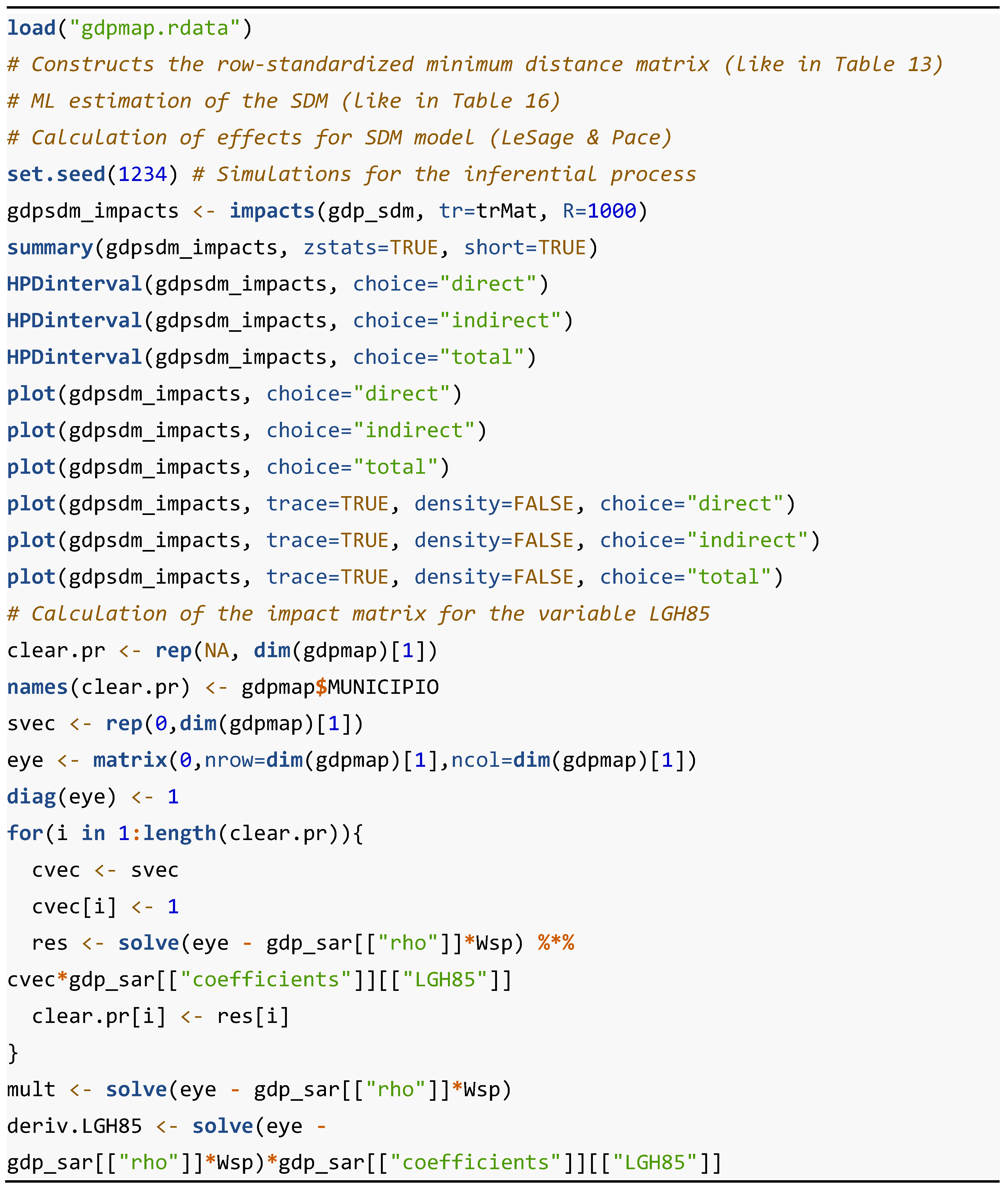The image size is (1008, 1191).
Task: Click the trace=TRUE plot line ending "indirect"
Action: pos(414,540)
